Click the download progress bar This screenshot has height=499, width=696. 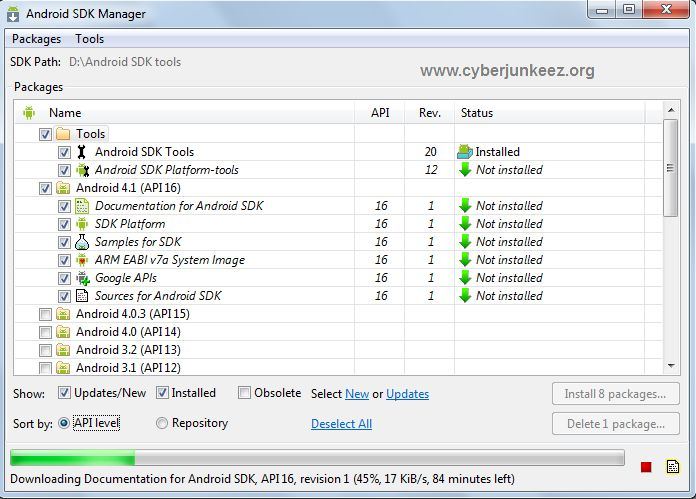[317, 458]
